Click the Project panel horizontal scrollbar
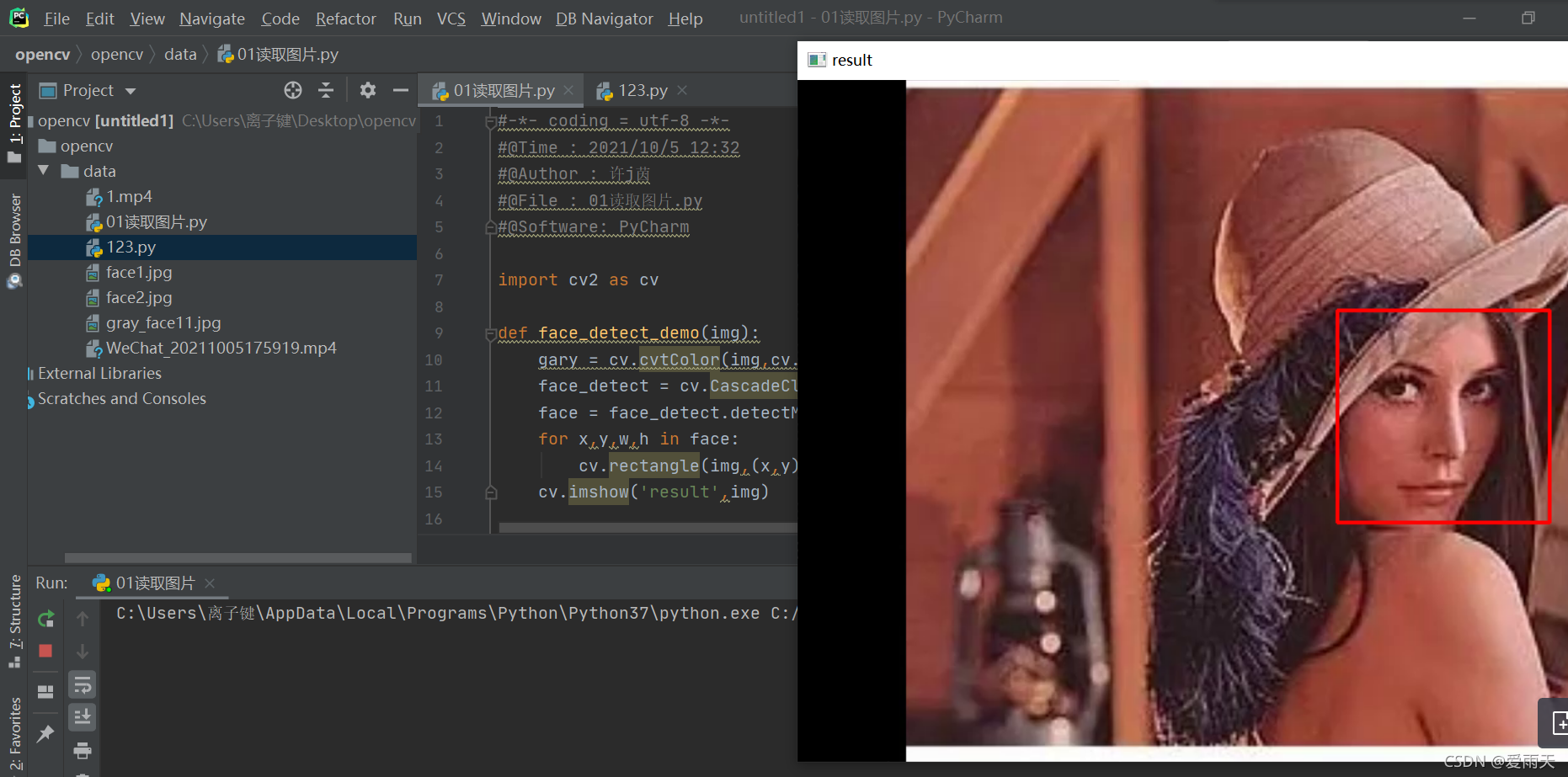This screenshot has height=777, width=1568. click(238, 558)
